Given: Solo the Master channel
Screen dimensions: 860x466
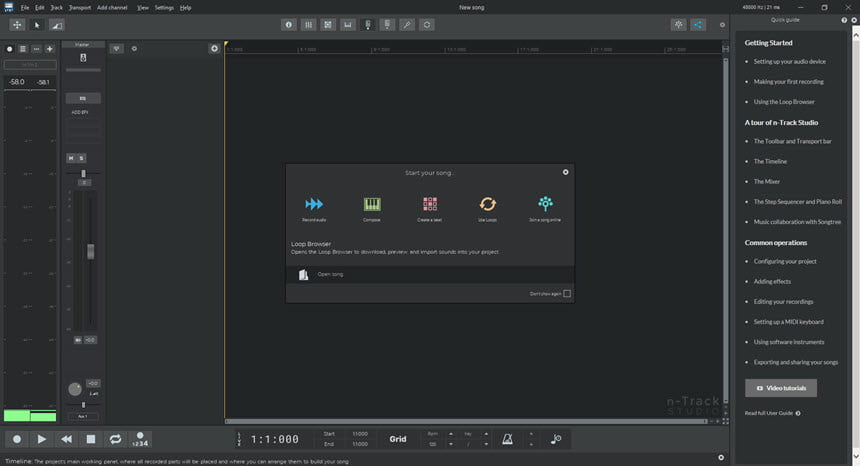Looking at the screenshot, I should point(81,158).
